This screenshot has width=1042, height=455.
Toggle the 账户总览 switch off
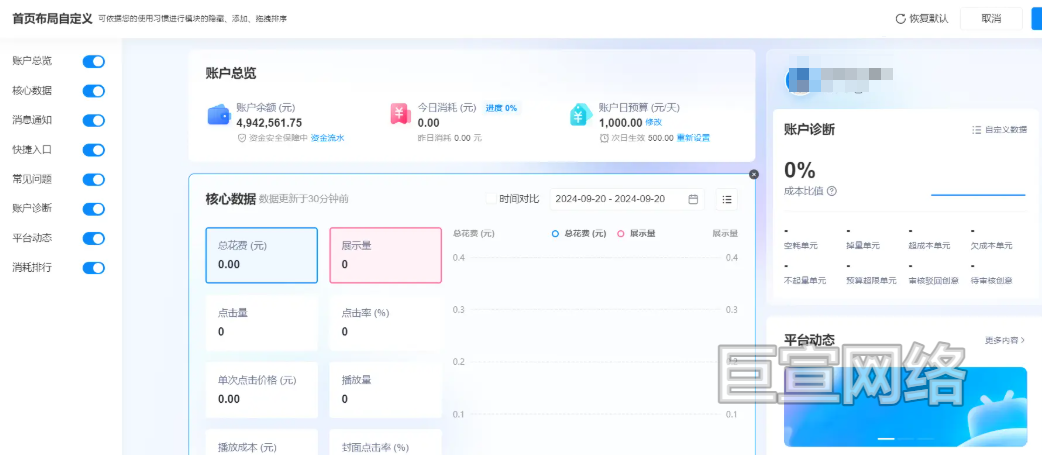click(94, 62)
